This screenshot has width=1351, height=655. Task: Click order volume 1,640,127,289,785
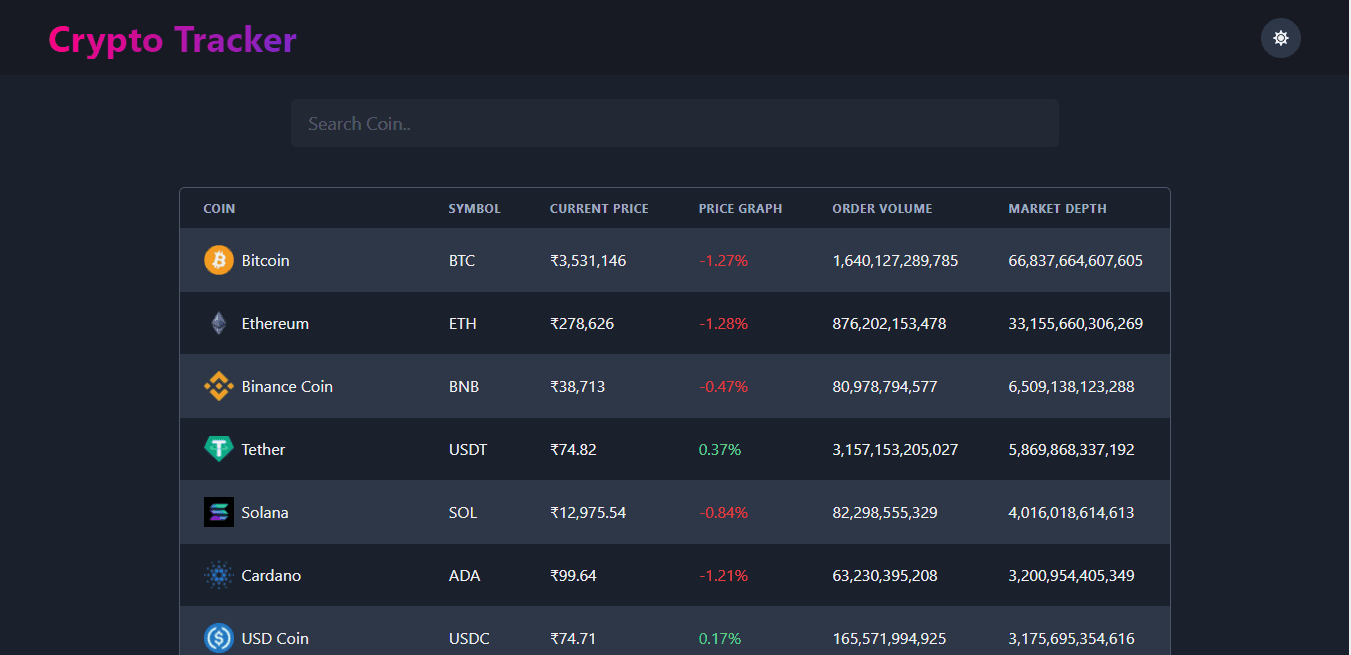(895, 260)
